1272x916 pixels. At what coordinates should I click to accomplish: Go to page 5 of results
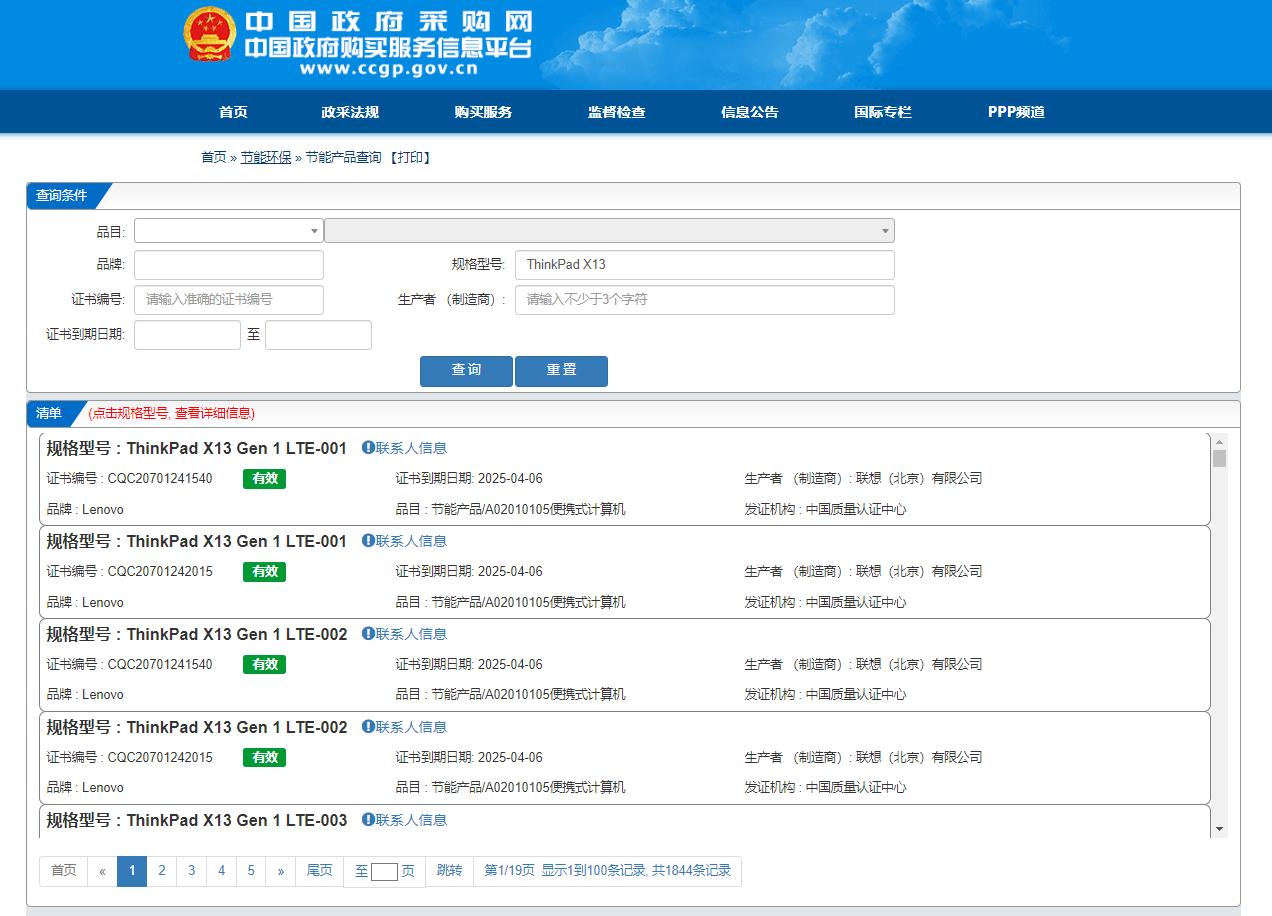tap(251, 871)
